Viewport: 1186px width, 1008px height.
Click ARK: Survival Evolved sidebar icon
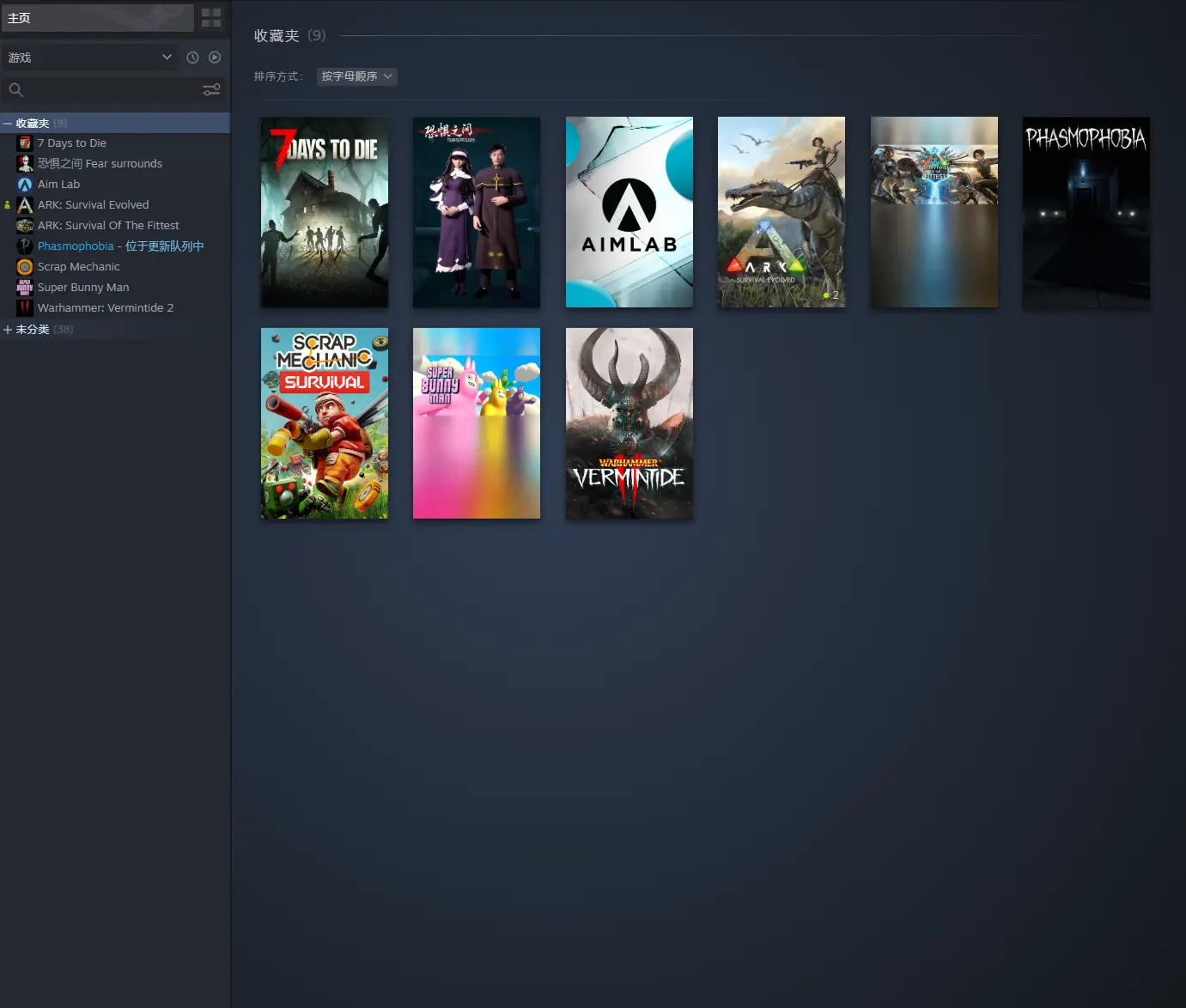pos(25,205)
